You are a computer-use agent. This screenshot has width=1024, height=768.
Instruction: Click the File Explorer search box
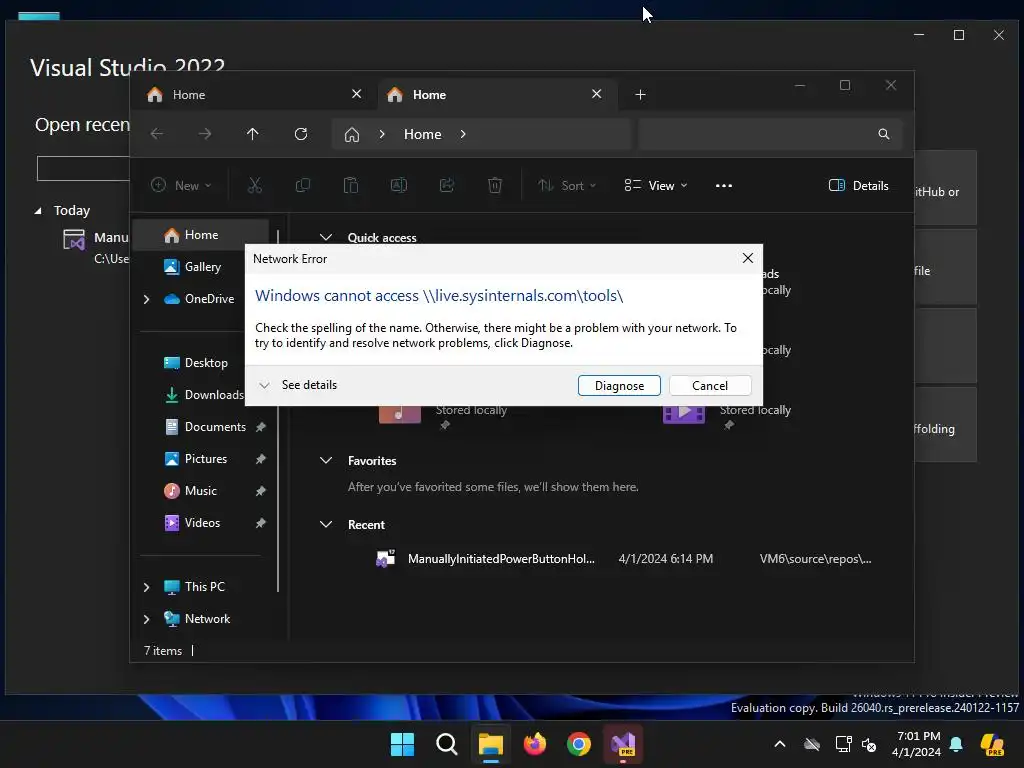point(771,134)
